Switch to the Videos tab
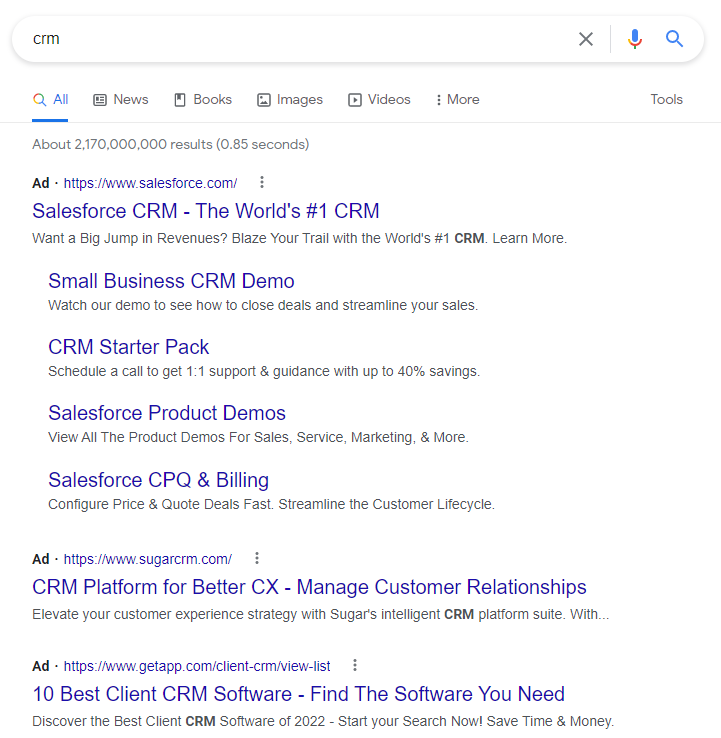Screen dimensions: 721x738 (x=379, y=99)
